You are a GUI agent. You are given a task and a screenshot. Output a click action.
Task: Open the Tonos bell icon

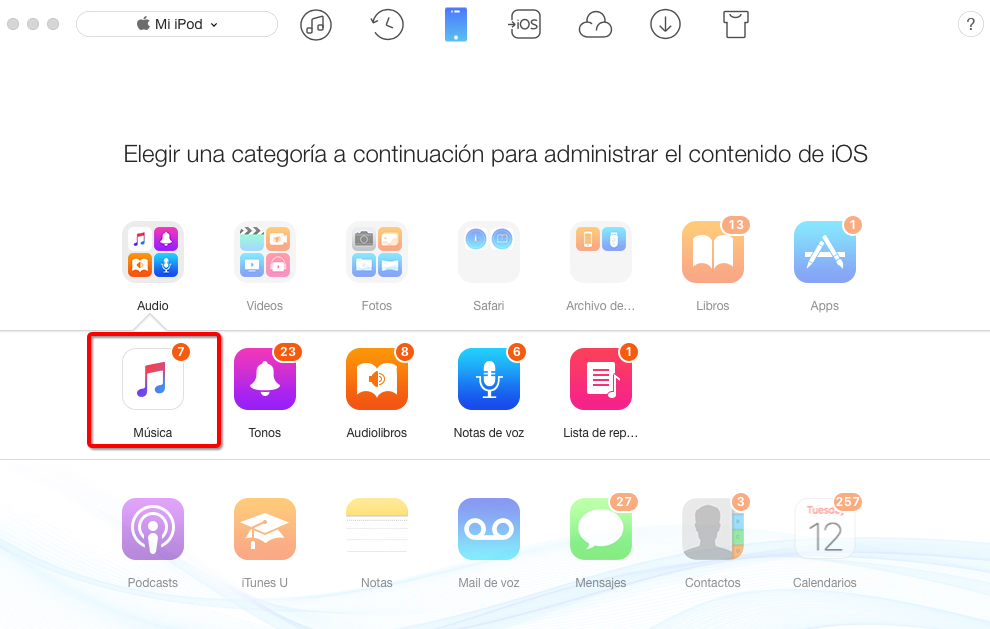265,379
